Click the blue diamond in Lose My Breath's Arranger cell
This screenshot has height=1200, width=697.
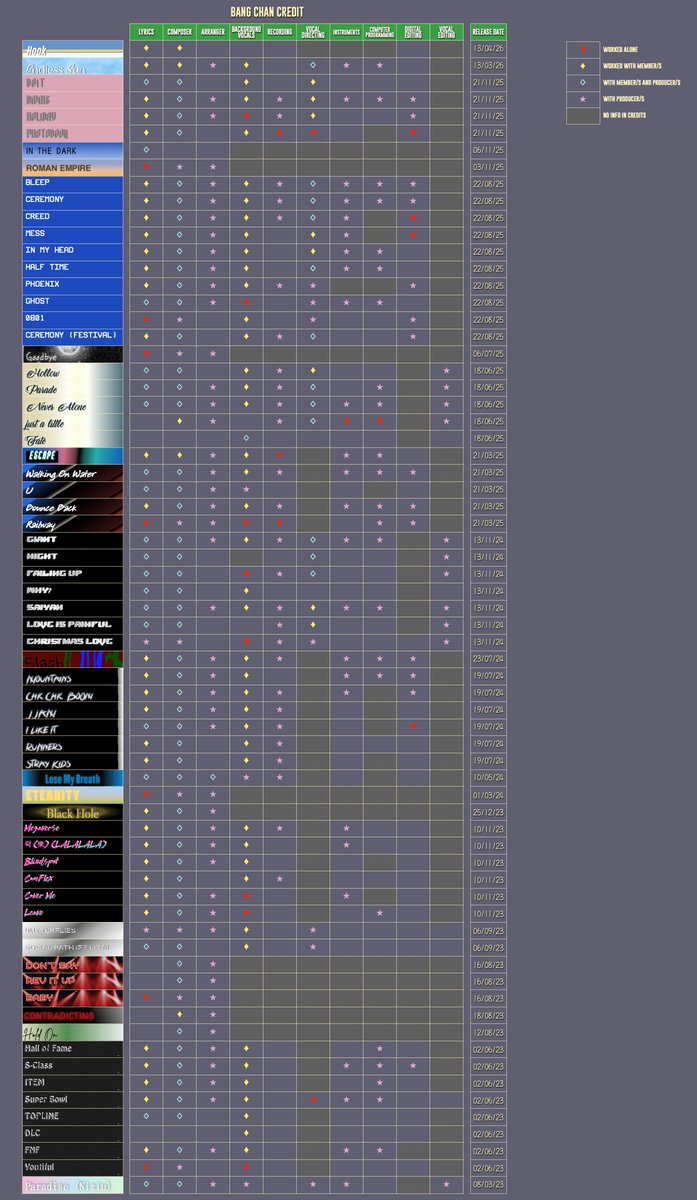click(x=213, y=776)
